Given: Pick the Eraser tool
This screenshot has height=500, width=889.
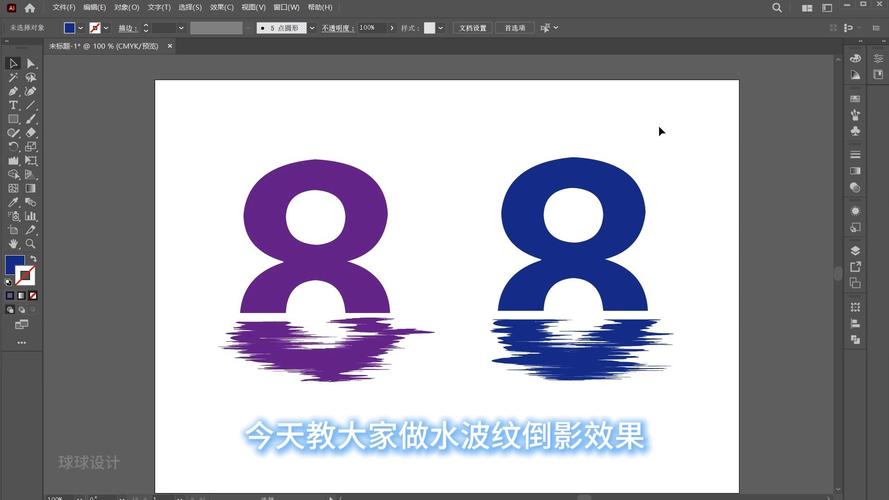Looking at the screenshot, I should [31, 133].
